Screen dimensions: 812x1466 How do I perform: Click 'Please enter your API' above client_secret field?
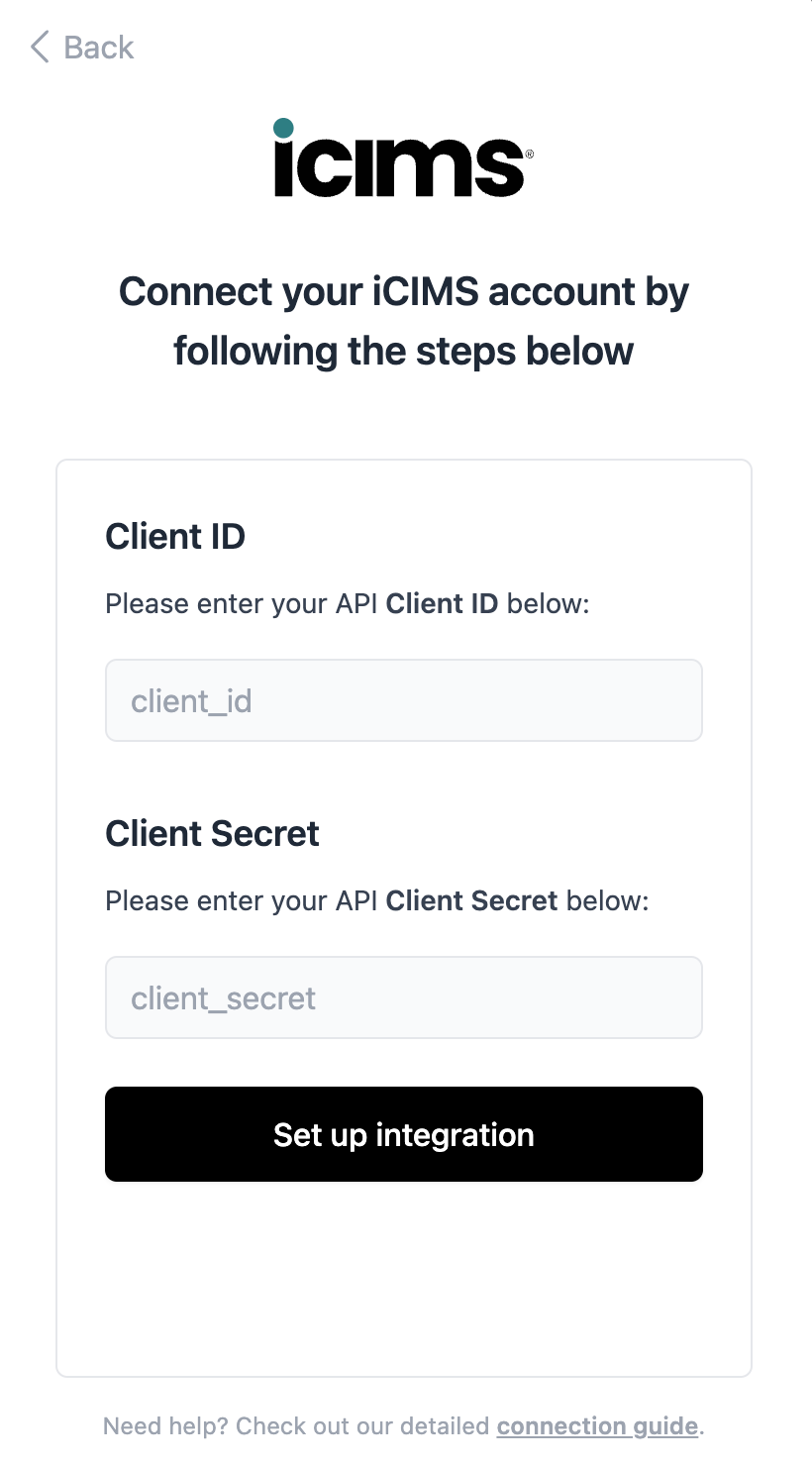click(x=242, y=900)
